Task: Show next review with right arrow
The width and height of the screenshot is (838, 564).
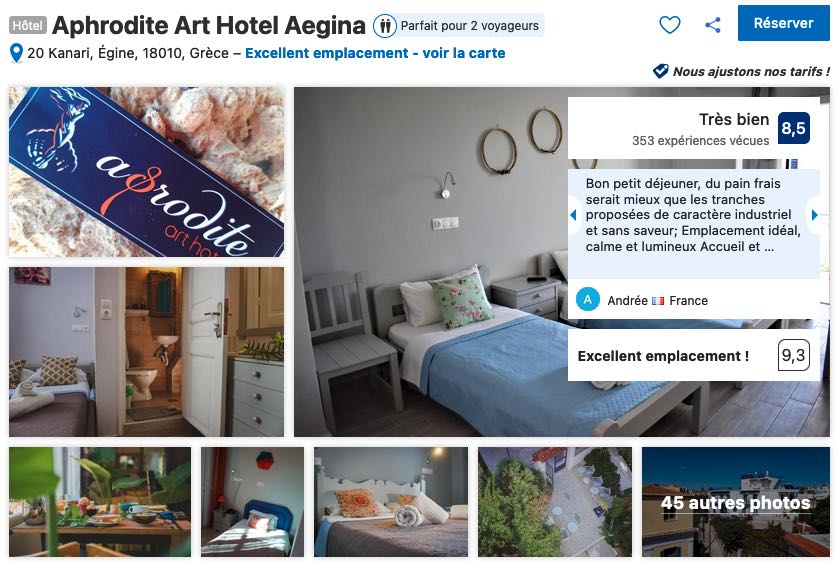Action: 814,215
